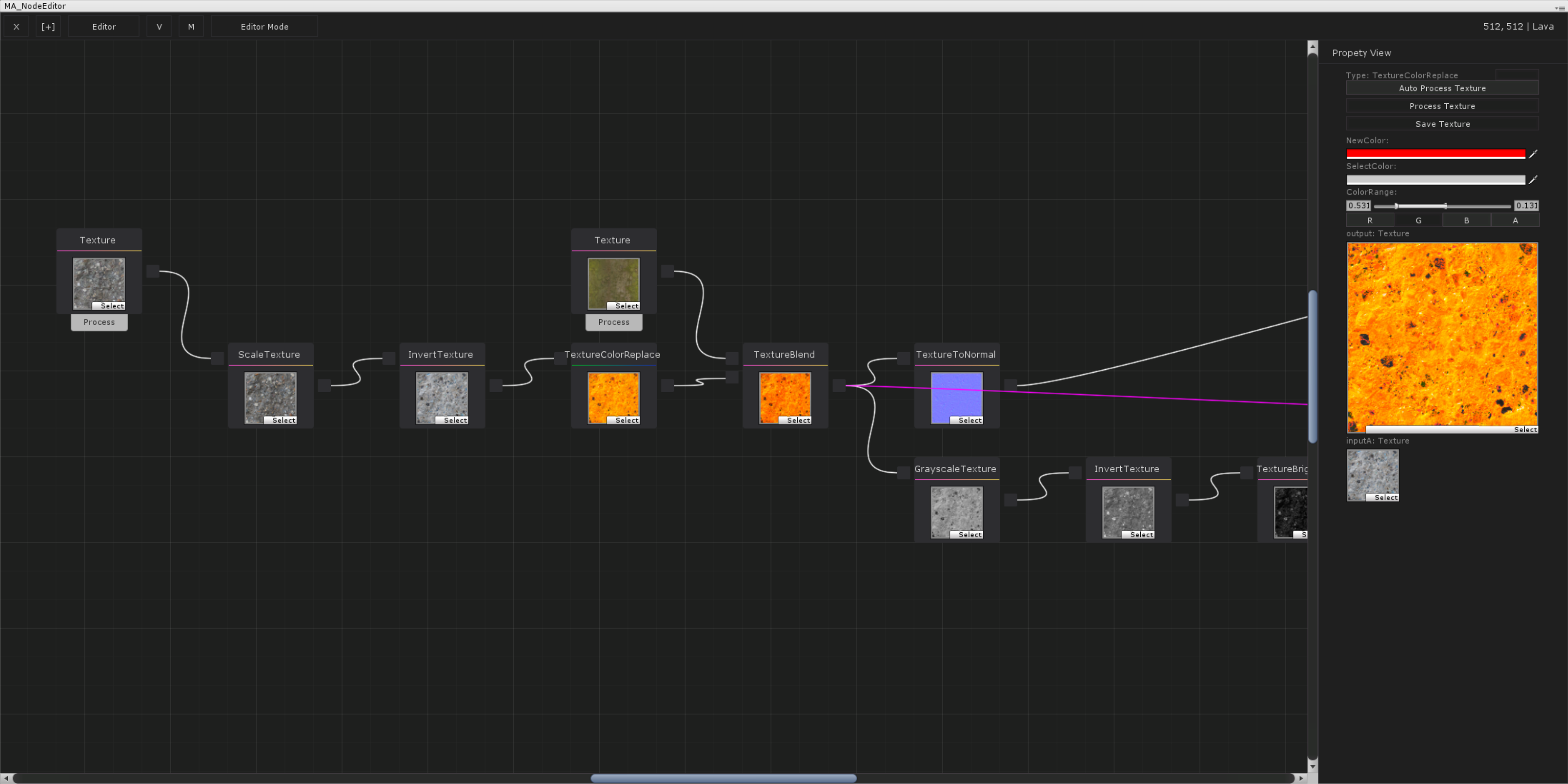The width and height of the screenshot is (1568, 784).
Task: Toggle the R channel button
Action: point(1369,220)
